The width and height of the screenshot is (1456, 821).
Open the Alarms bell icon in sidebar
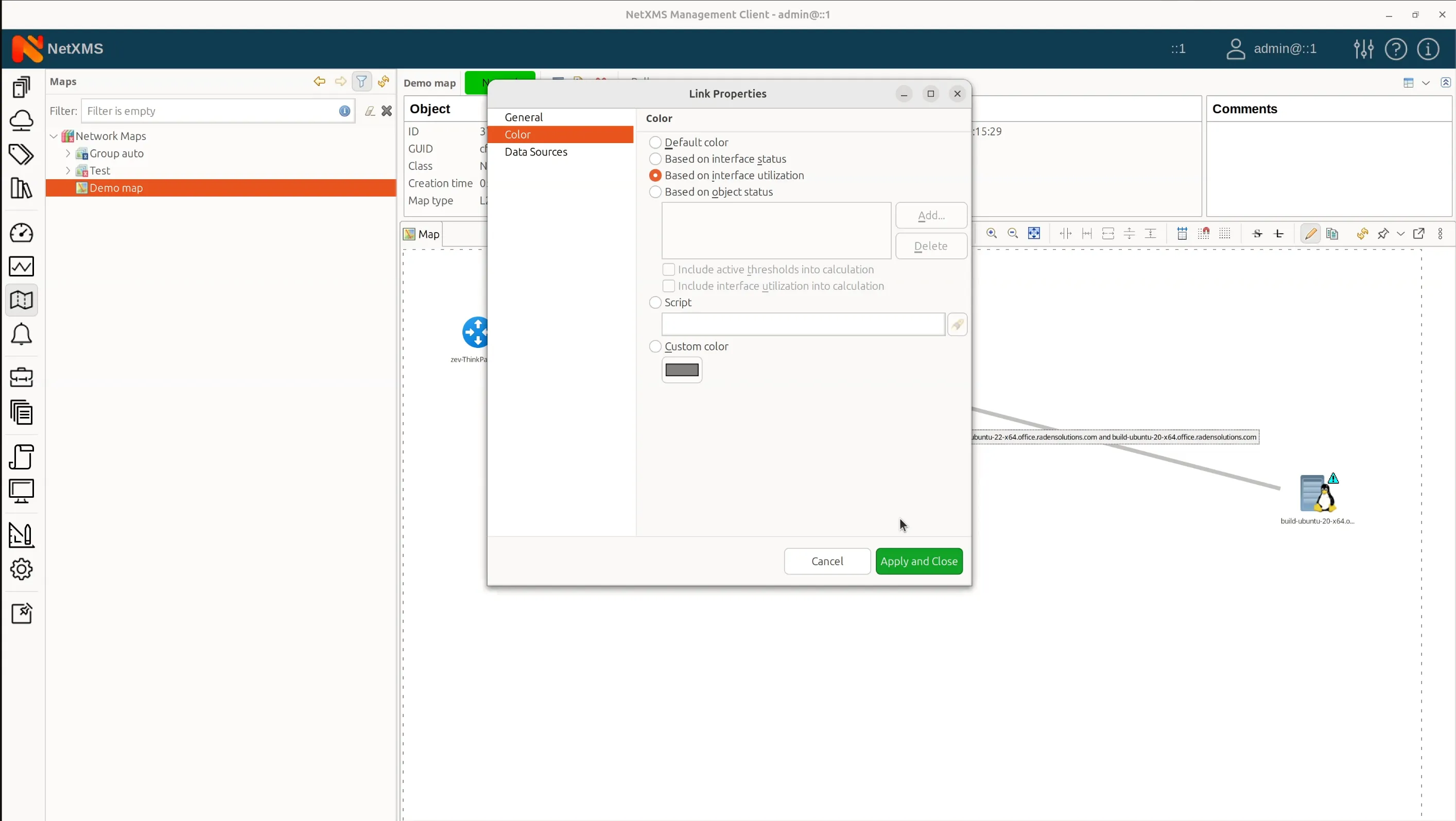tap(22, 335)
